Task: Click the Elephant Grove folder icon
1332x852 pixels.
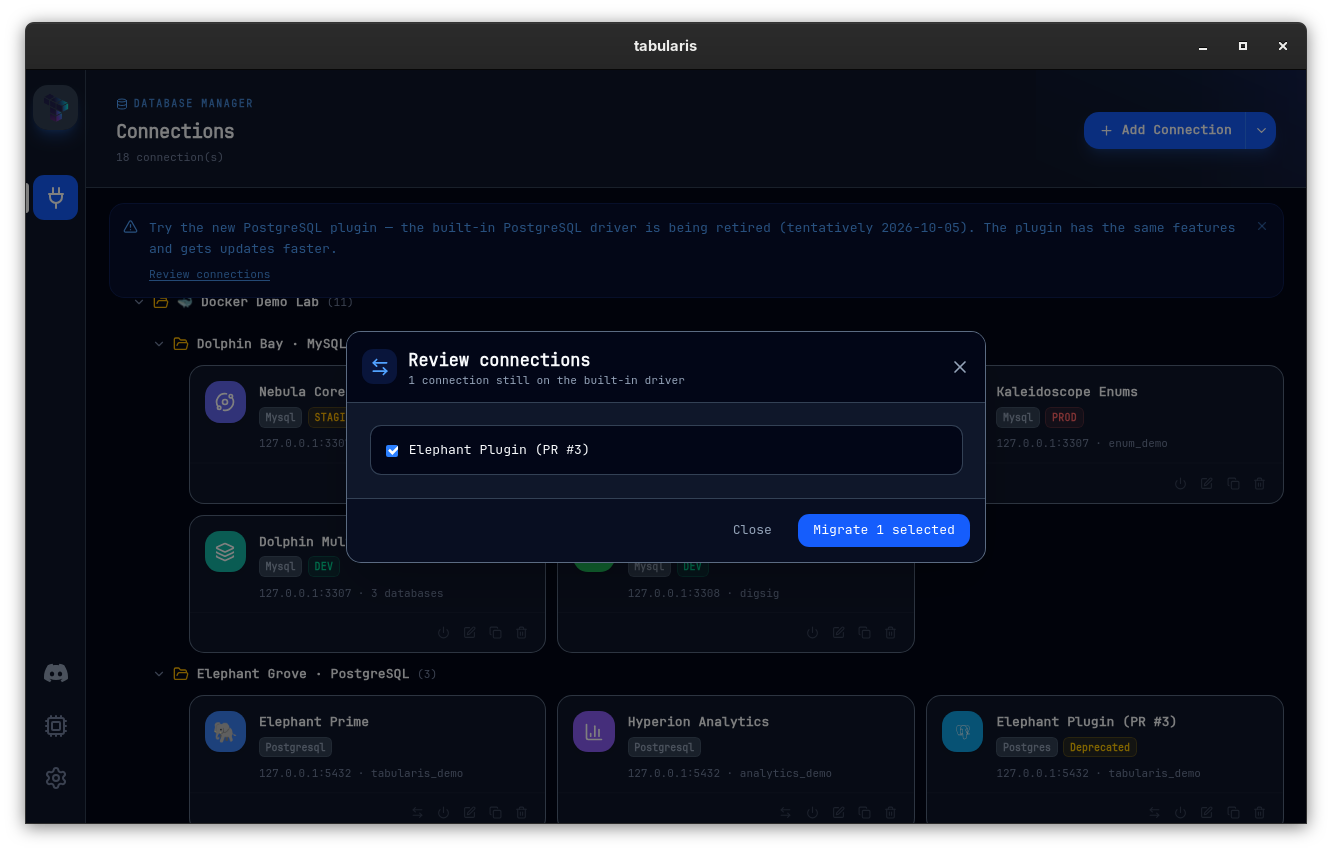Action: 181,674
